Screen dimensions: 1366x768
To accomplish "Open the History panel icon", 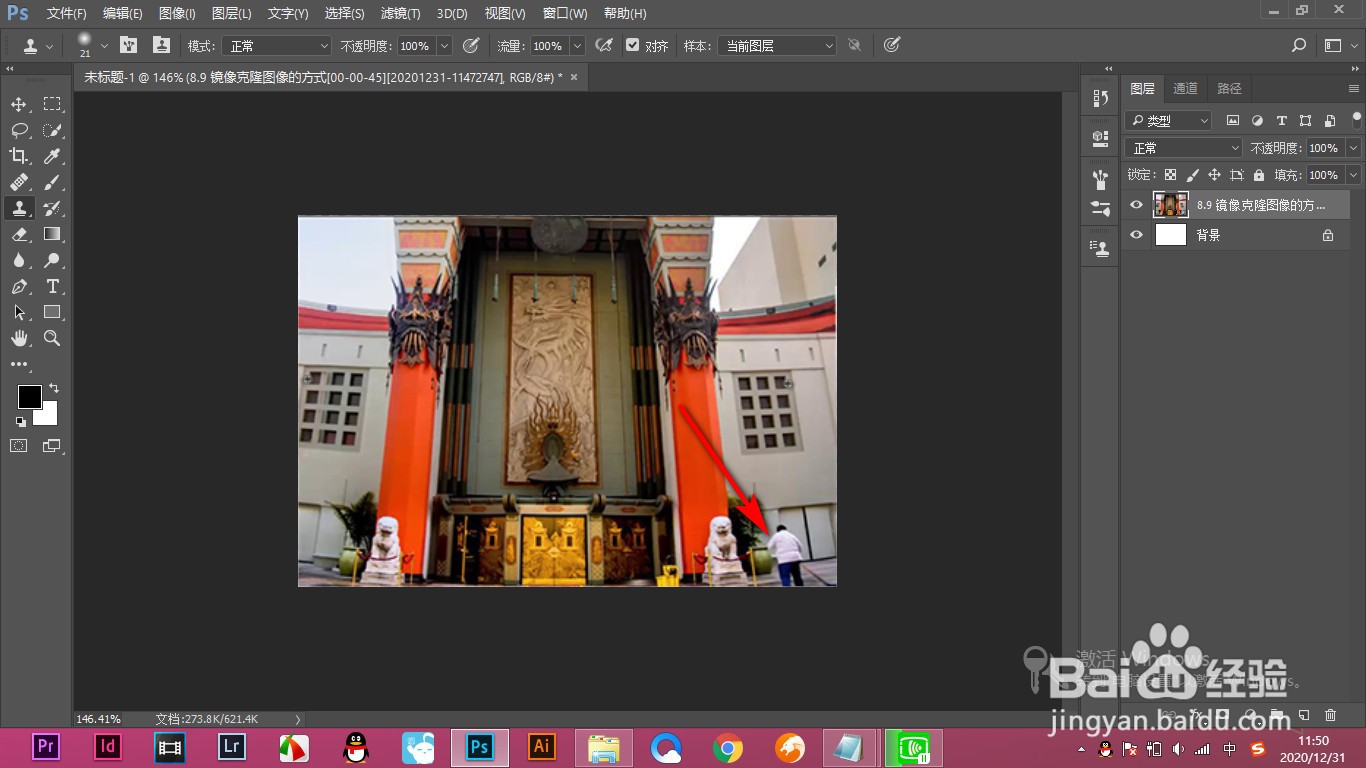I will 1100,98.
